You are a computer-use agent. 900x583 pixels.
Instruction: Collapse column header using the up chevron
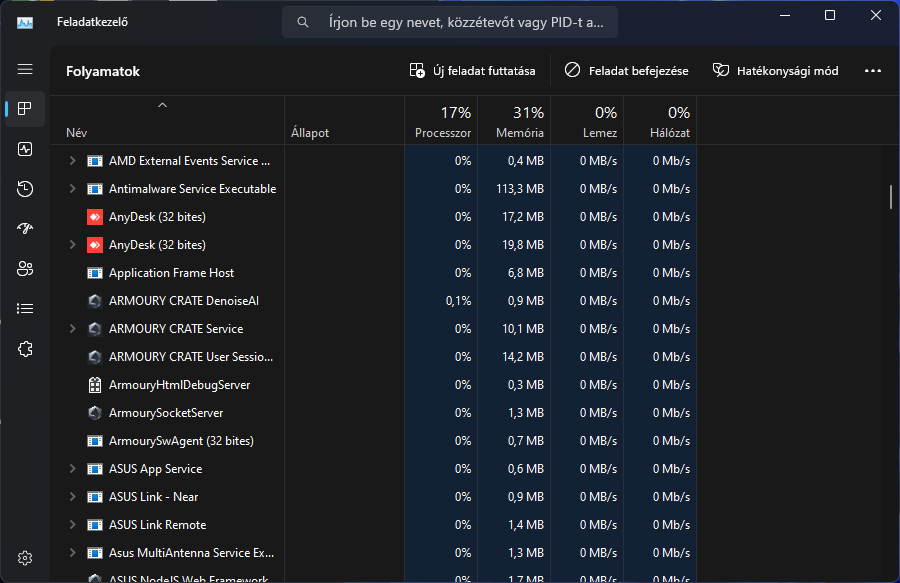pyautogui.click(x=162, y=106)
